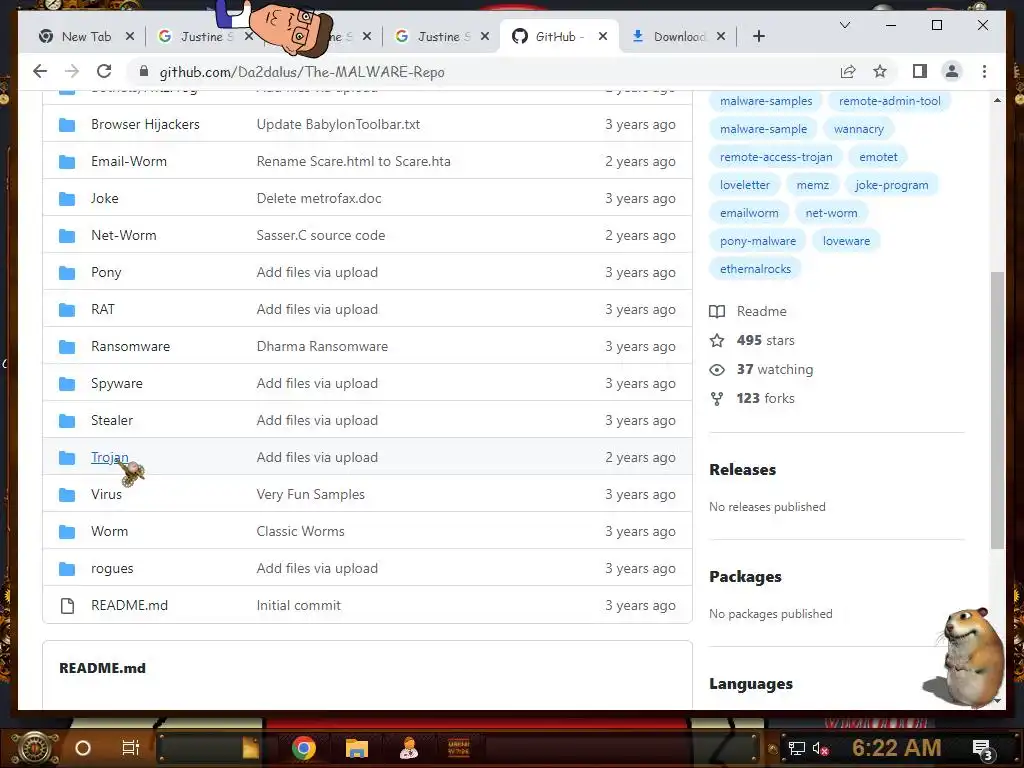Open the Ransomware folder

pos(130,346)
